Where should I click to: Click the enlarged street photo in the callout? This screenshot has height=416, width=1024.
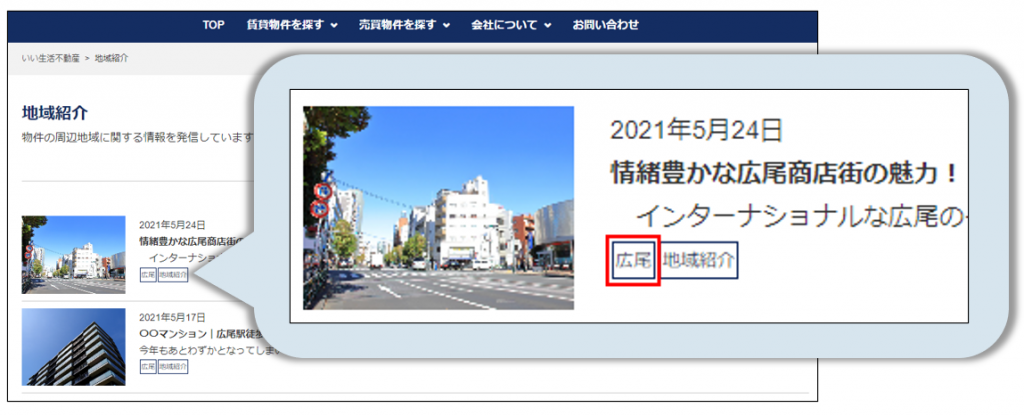coord(438,207)
